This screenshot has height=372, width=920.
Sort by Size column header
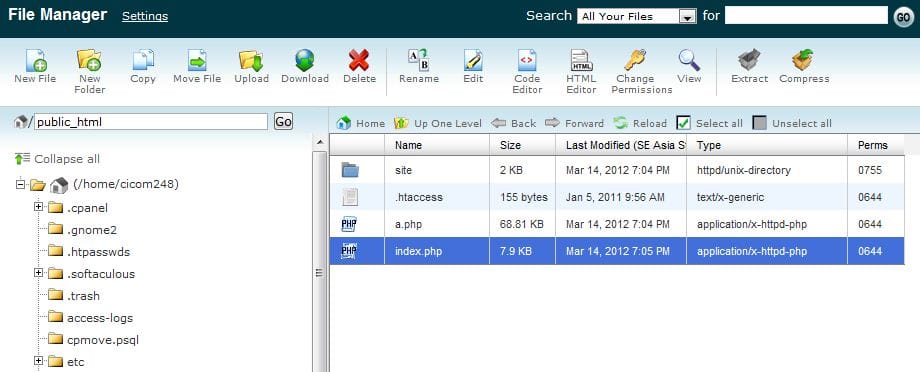(x=522, y=145)
